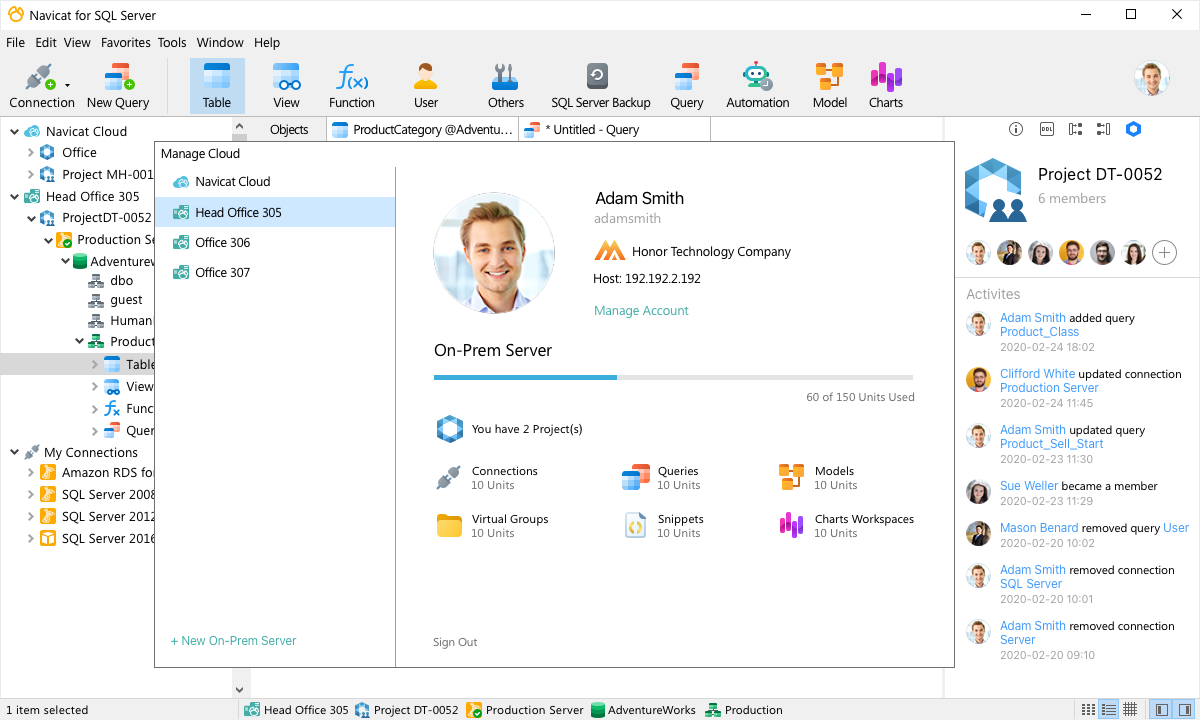This screenshot has width=1200, height=720.
Task: Open the Favorites menu
Action: [125, 43]
